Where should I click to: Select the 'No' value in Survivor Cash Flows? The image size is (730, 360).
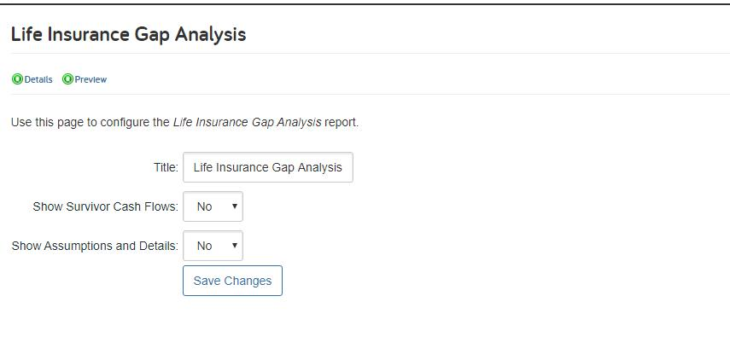coord(204,206)
